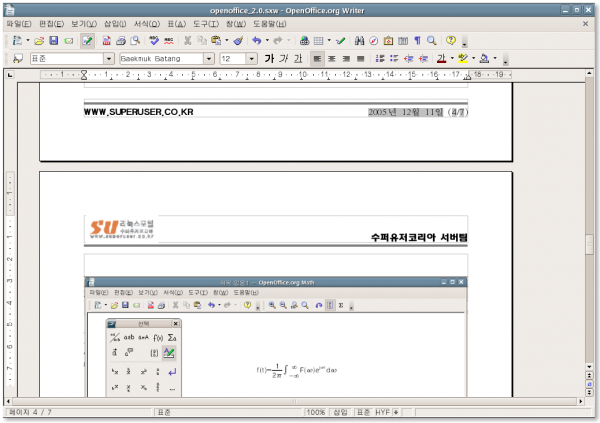The image size is (600, 423).
Task: Open the Gallery icon
Action: (x=388, y=41)
